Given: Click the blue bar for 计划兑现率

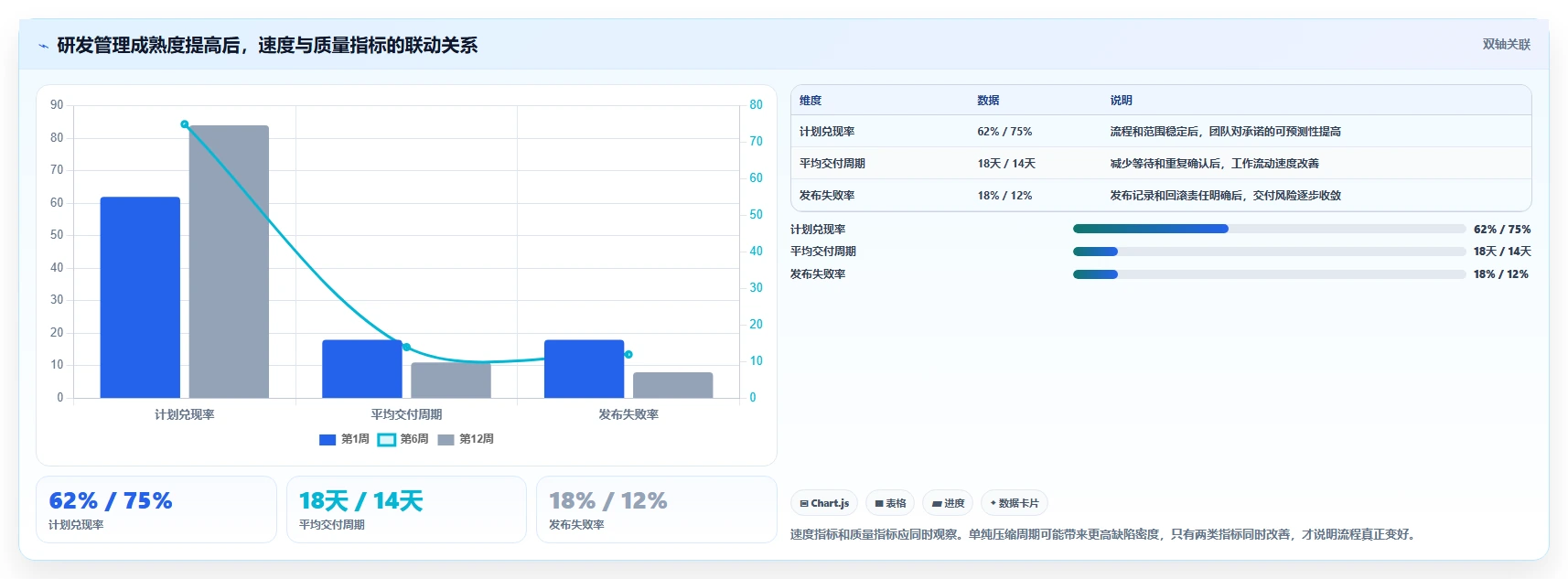Looking at the screenshot, I should click(140, 297).
